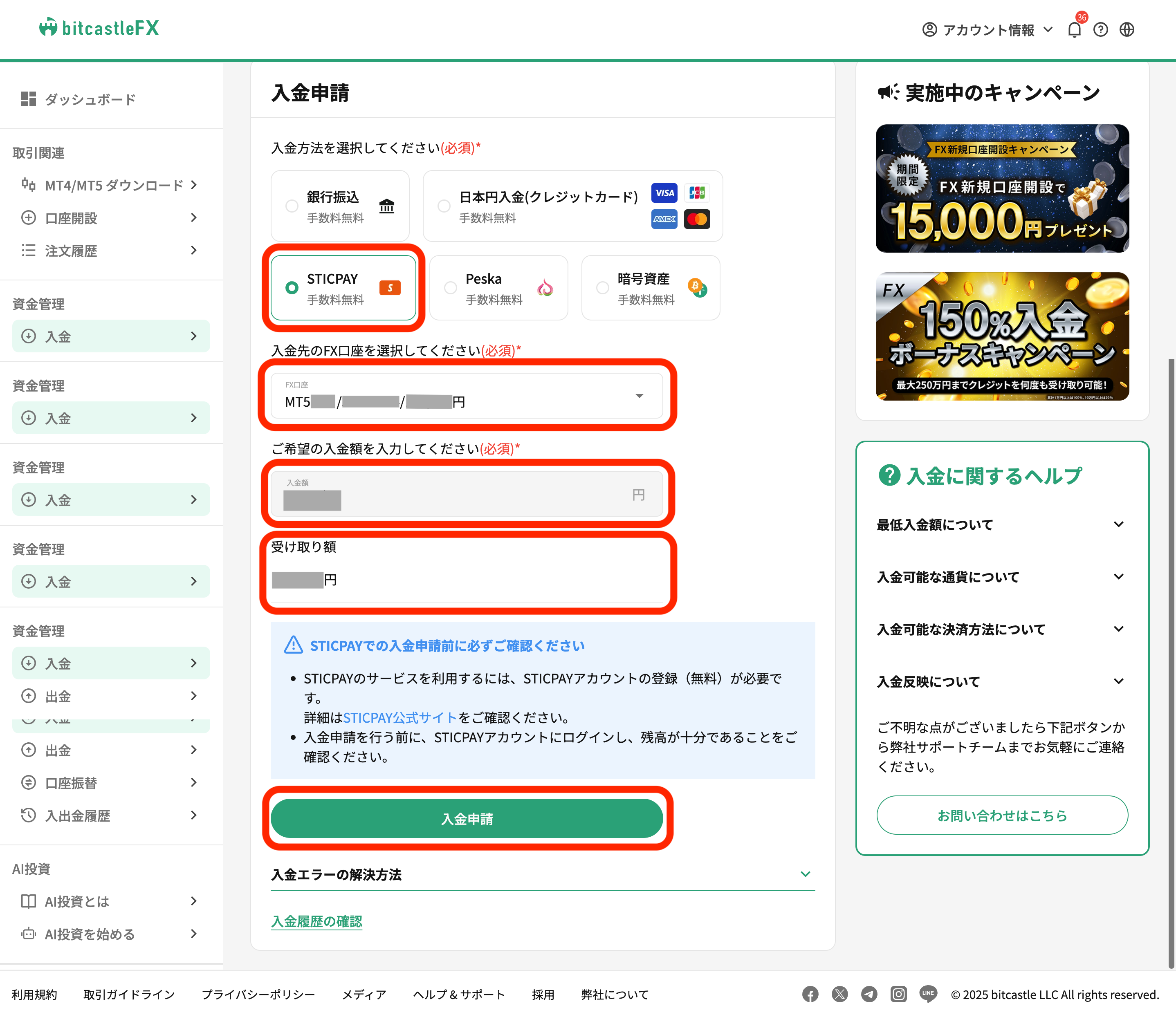This screenshot has height=1017, width=1176.
Task: Open ヘルプ＆サポート footer link
Action: (459, 994)
